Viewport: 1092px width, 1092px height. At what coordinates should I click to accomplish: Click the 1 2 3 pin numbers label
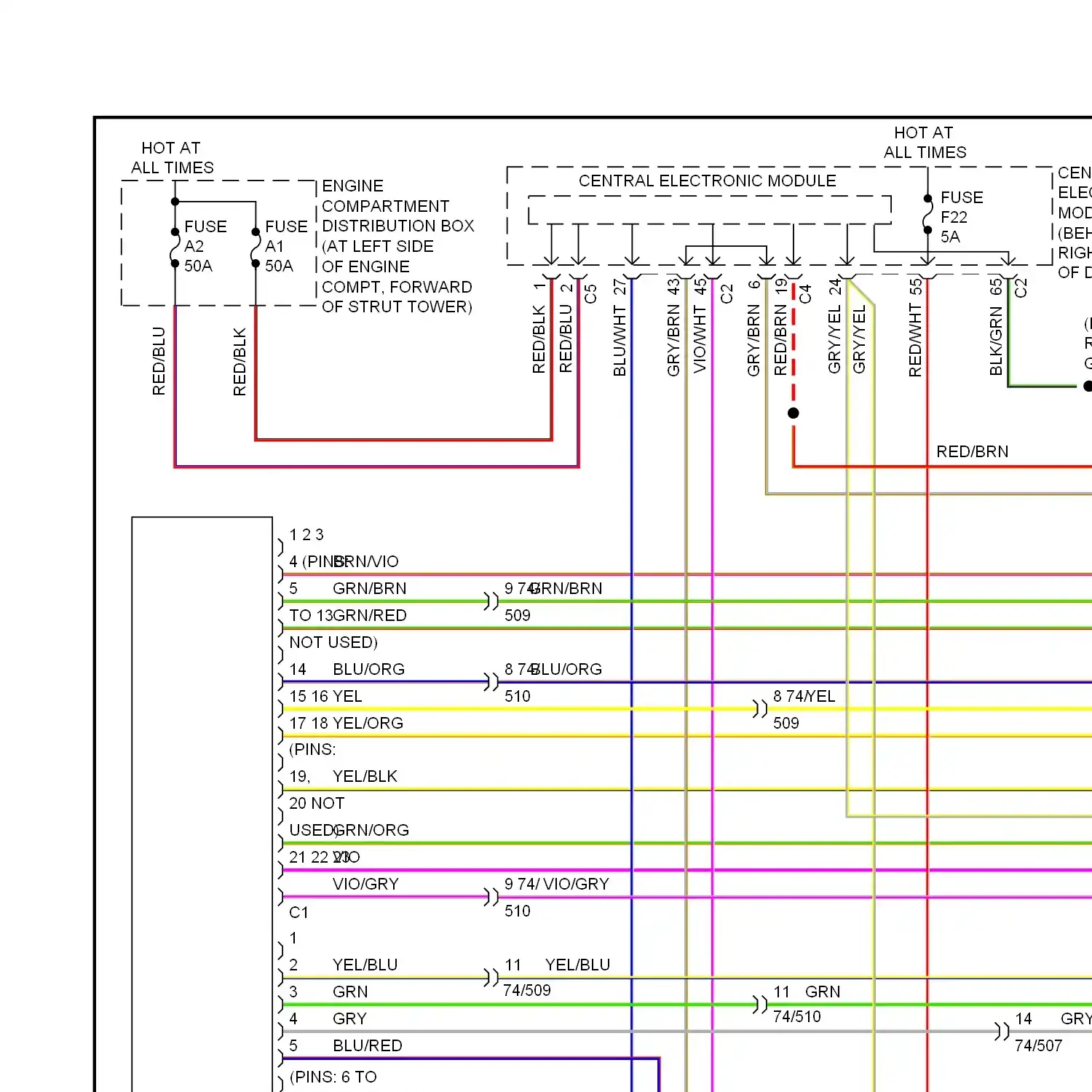(x=306, y=534)
